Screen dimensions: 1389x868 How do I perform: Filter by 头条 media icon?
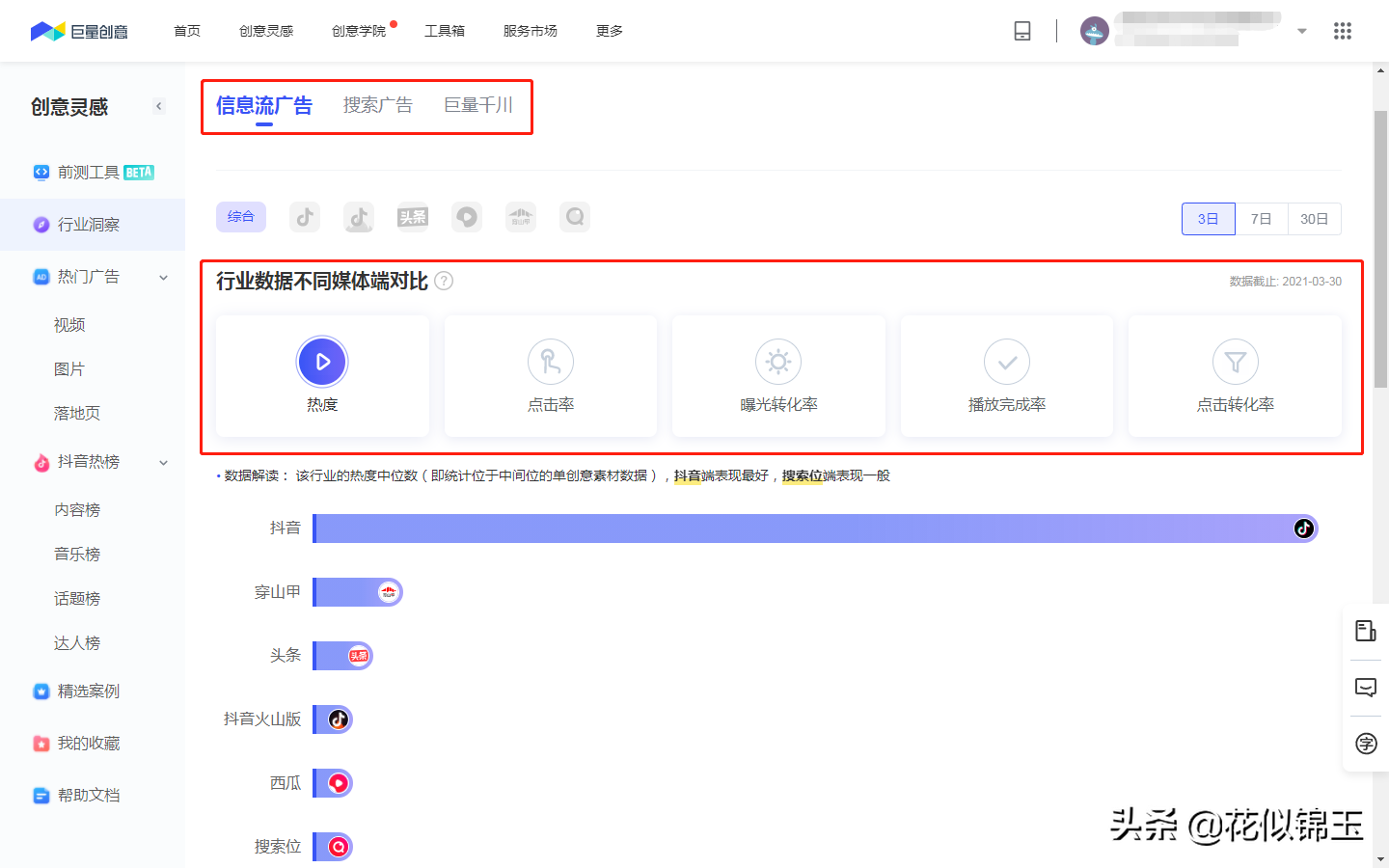click(x=413, y=217)
